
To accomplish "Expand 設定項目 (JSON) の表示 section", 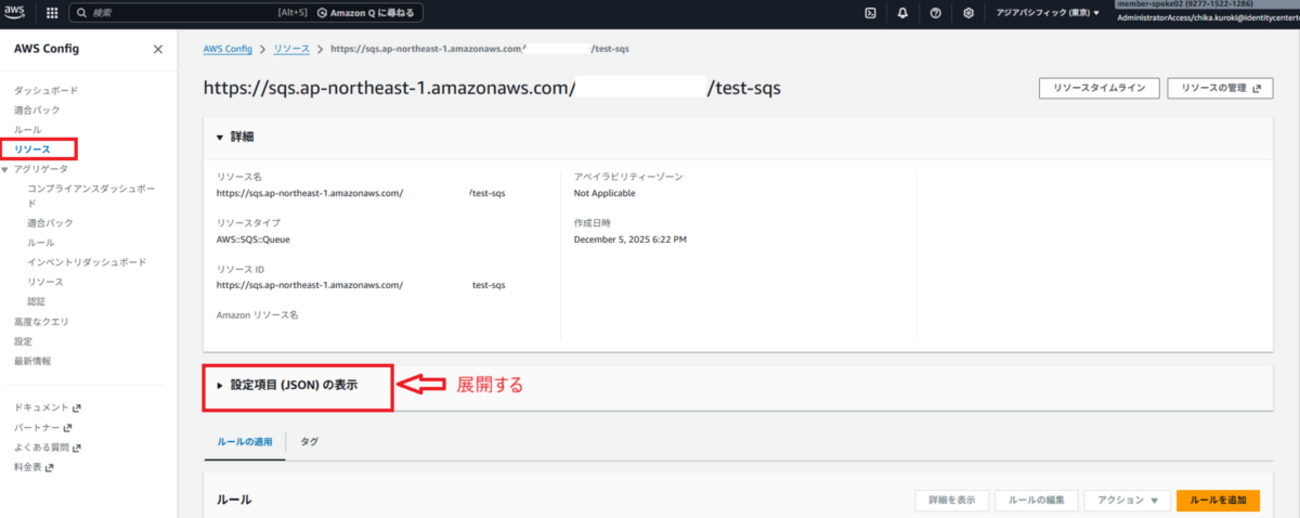I will 293,384.
